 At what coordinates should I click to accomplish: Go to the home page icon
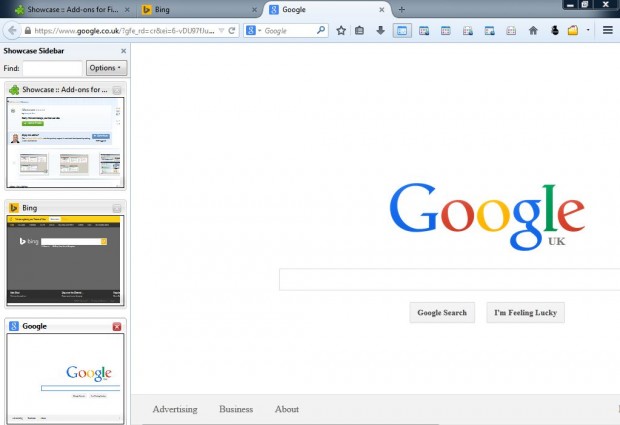coord(533,31)
